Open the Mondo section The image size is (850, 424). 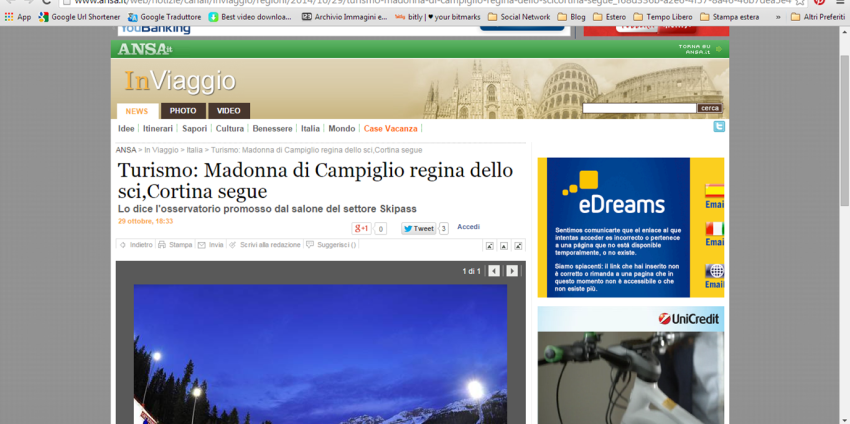[x=342, y=129]
